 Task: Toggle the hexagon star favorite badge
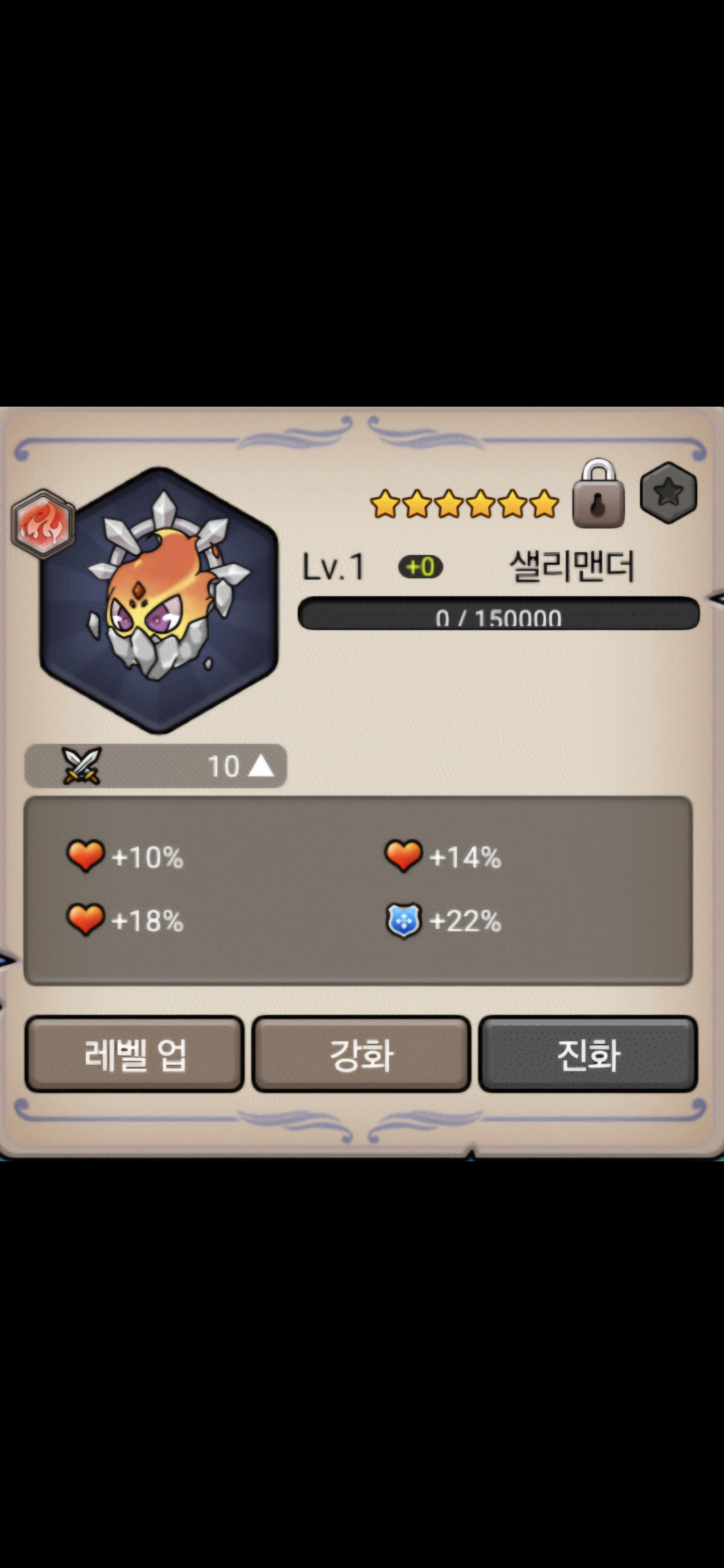(x=668, y=493)
